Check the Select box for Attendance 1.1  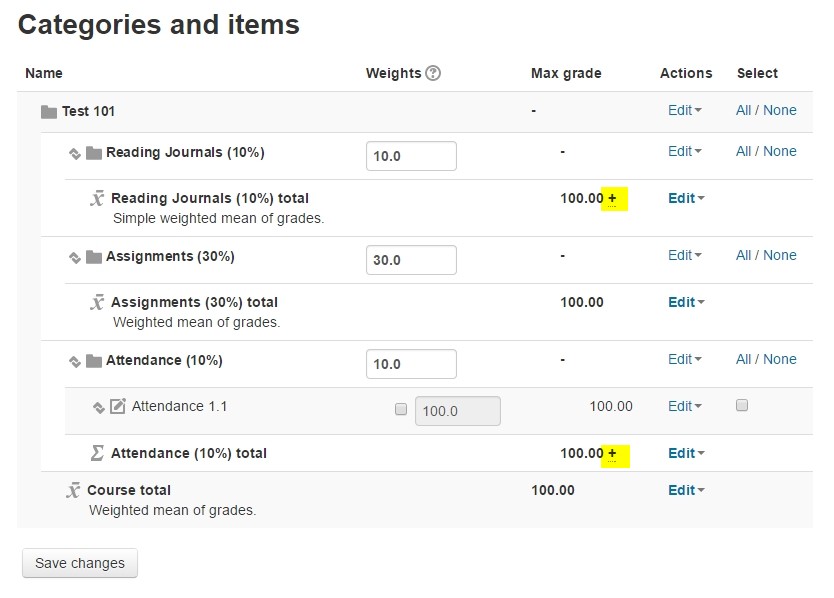pos(742,405)
